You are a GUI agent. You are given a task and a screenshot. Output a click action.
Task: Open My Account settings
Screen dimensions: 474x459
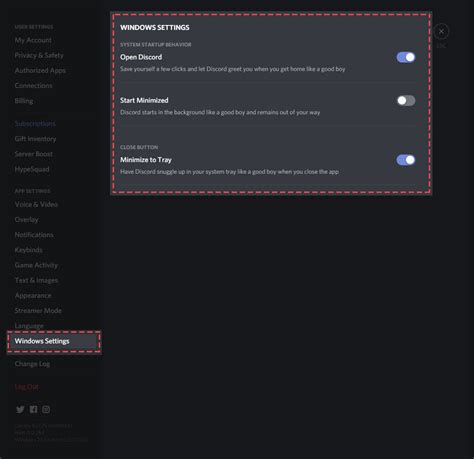click(33, 40)
